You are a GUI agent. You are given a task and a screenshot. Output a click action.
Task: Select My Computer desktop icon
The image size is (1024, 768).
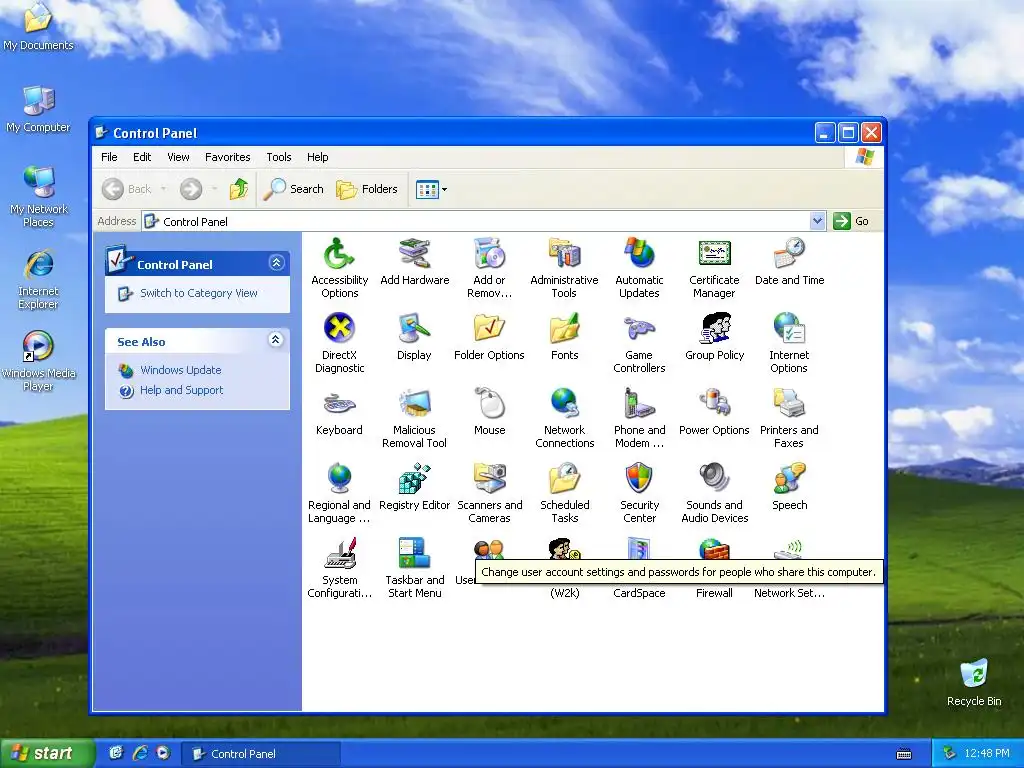pos(38,109)
